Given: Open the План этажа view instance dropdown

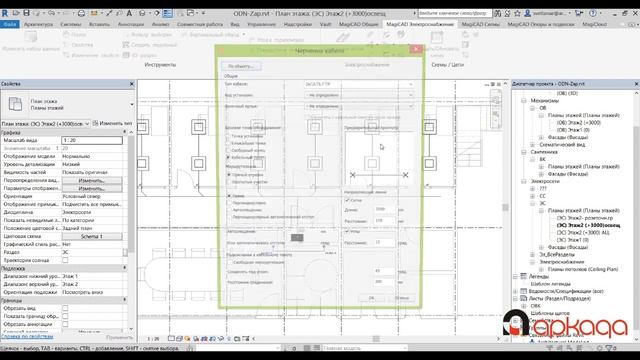Looking at the screenshot, I should tap(46, 124).
